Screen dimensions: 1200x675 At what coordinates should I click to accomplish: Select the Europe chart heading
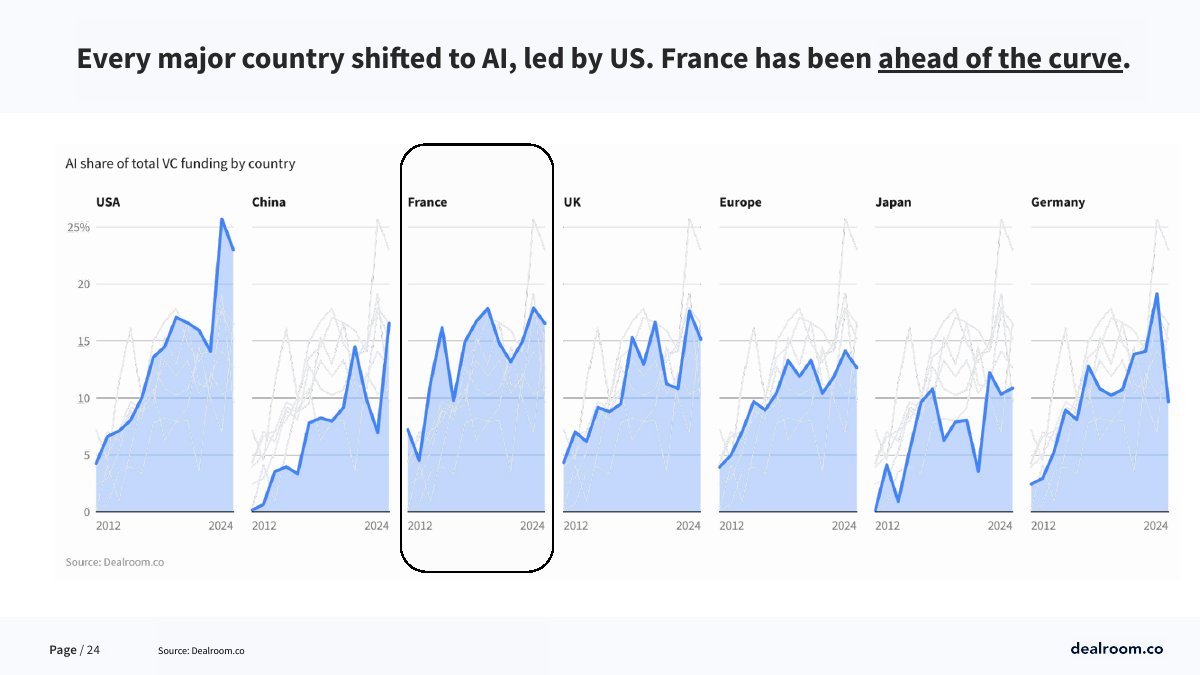coord(740,202)
